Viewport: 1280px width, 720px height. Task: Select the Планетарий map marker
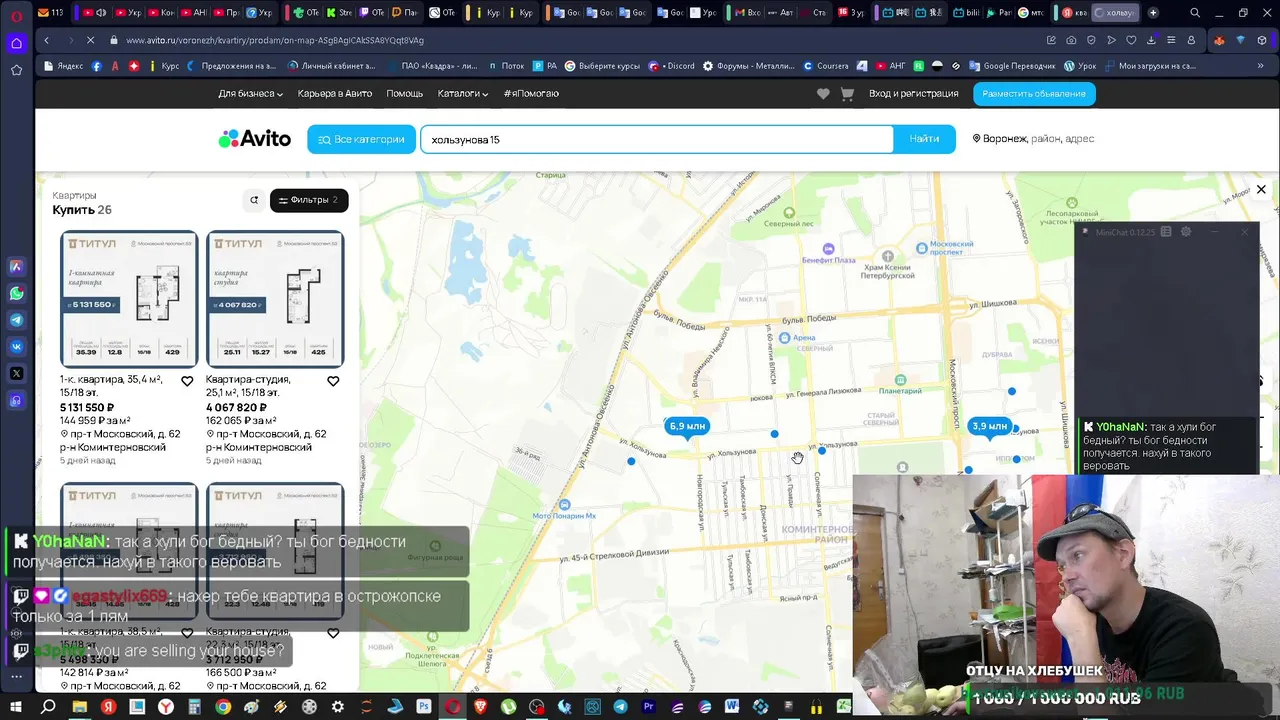click(x=901, y=380)
